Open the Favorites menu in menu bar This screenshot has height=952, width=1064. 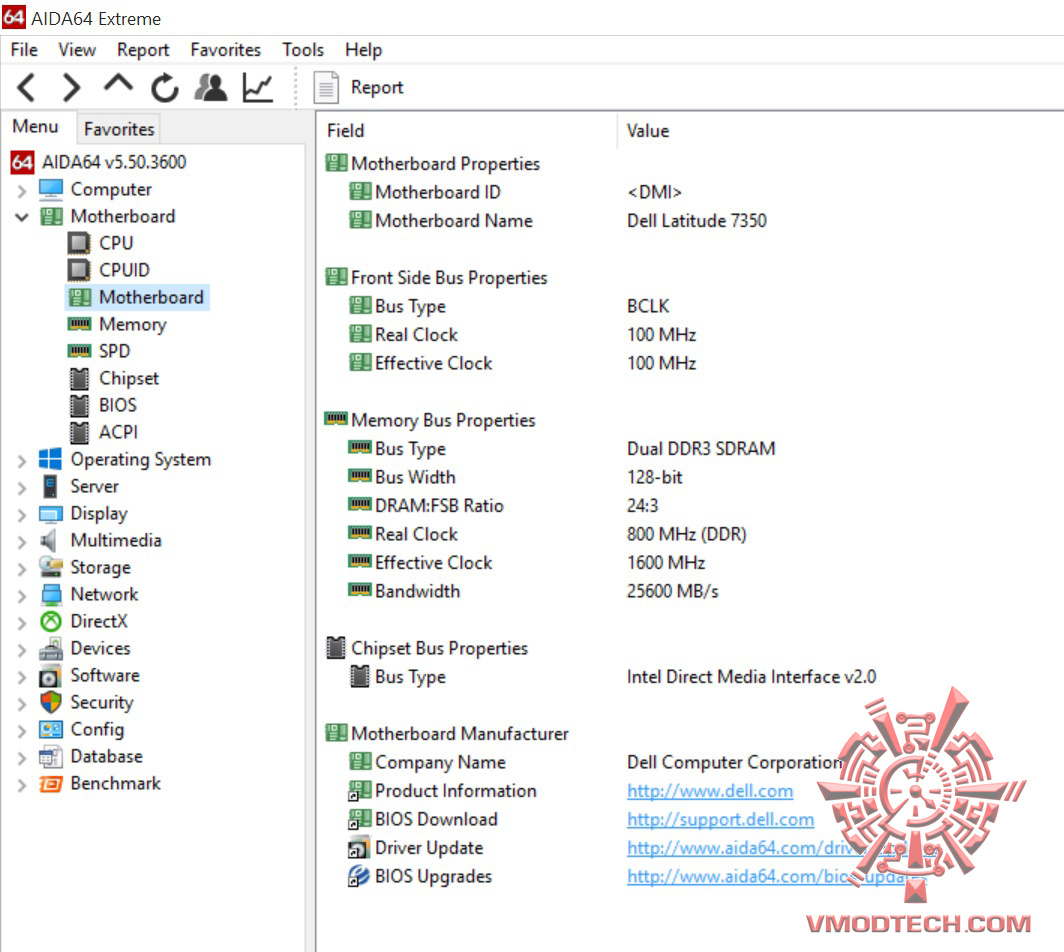click(x=225, y=50)
